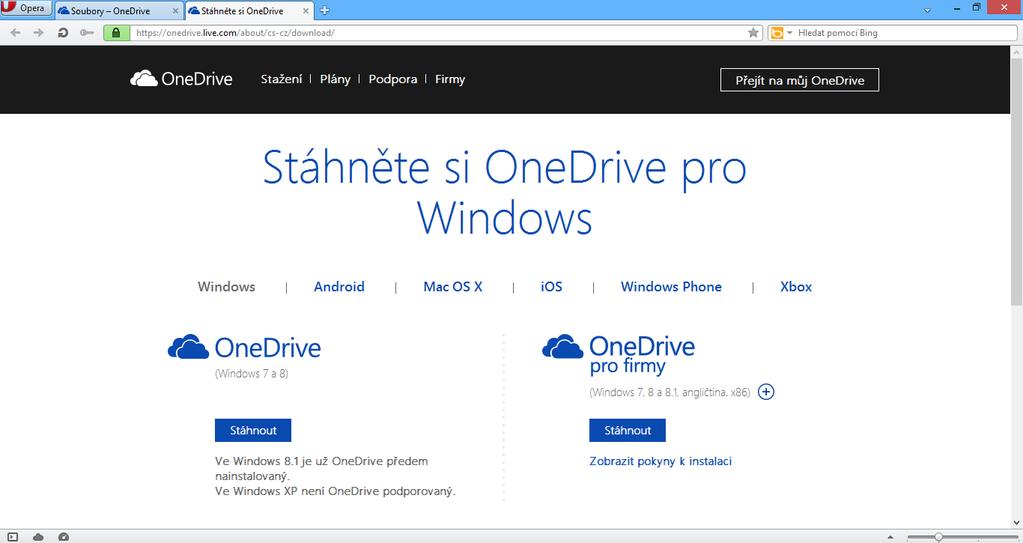Screen dimensions: 1023x543
Task: Open the Stažení header menu item
Action: click(281, 79)
